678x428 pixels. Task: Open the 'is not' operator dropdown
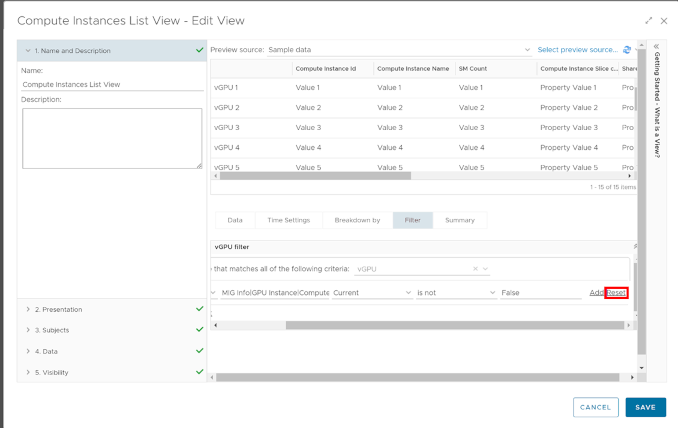455,292
